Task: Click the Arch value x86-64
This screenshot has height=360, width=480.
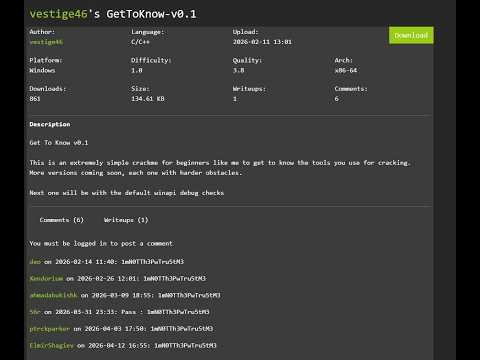Action: [x=346, y=70]
